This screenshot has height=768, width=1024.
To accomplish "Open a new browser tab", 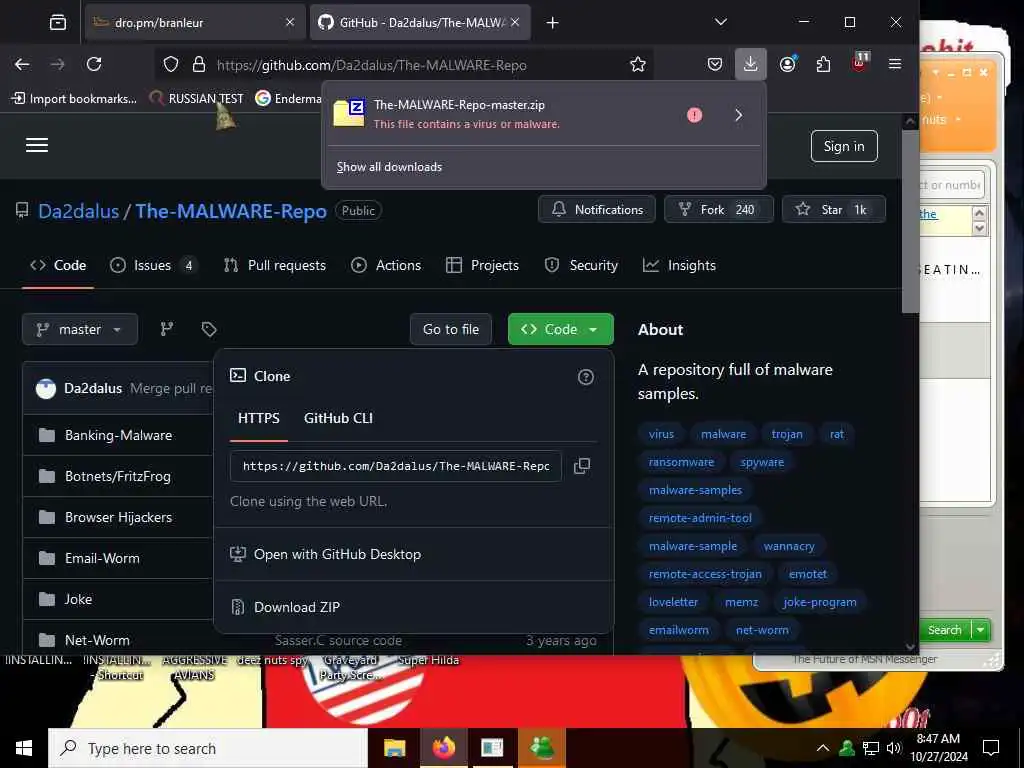I will click(552, 23).
